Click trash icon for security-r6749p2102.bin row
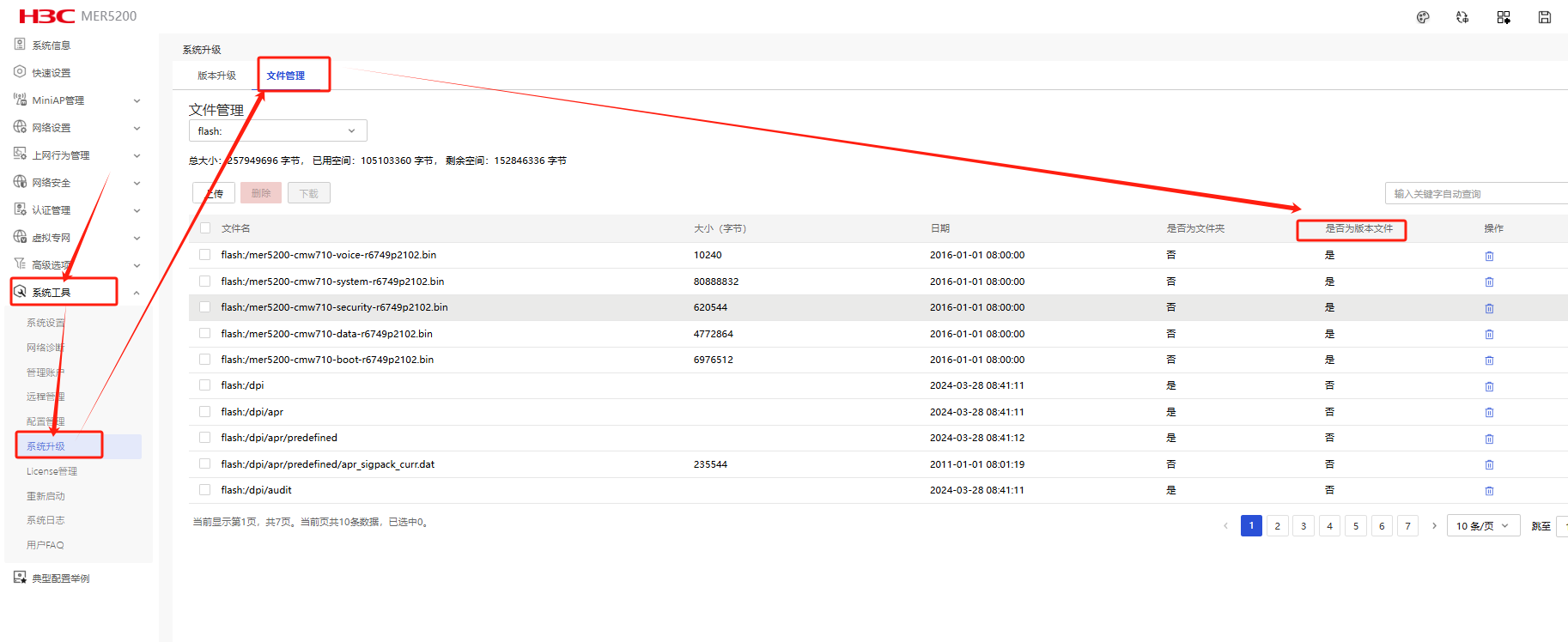This screenshot has height=642, width=1568. 1489,308
